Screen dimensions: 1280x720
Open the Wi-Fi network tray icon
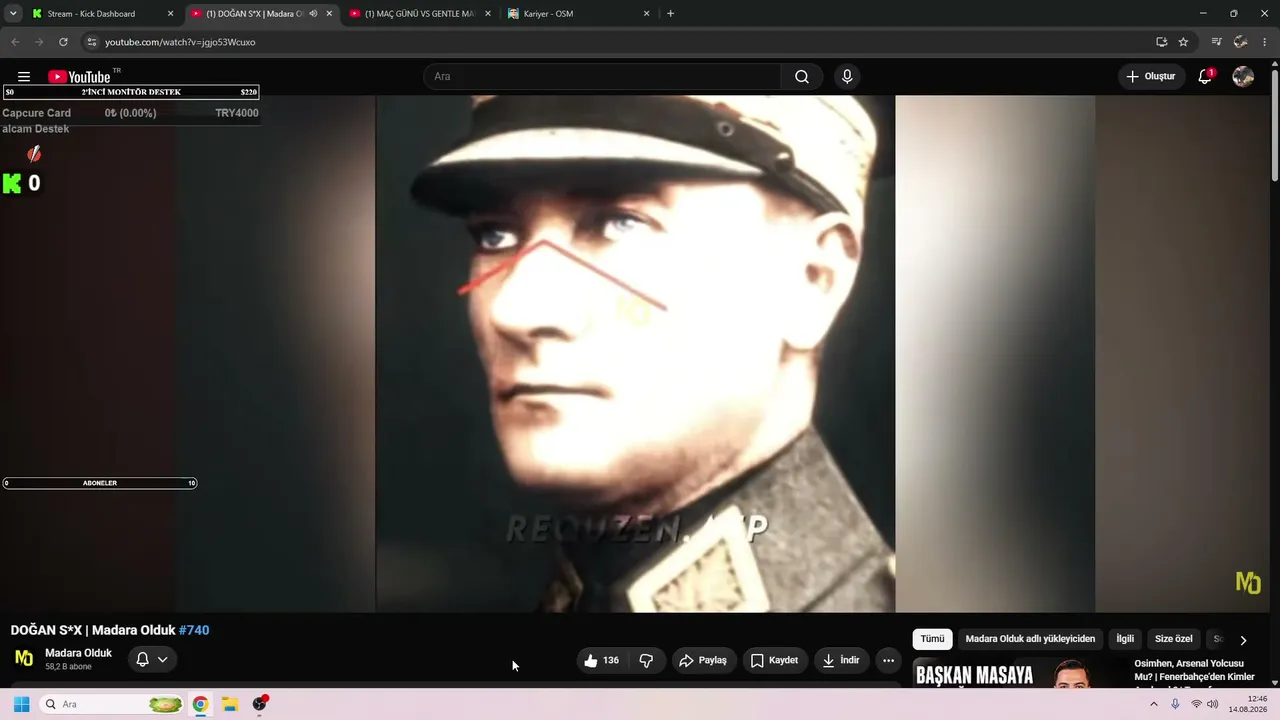point(1196,704)
